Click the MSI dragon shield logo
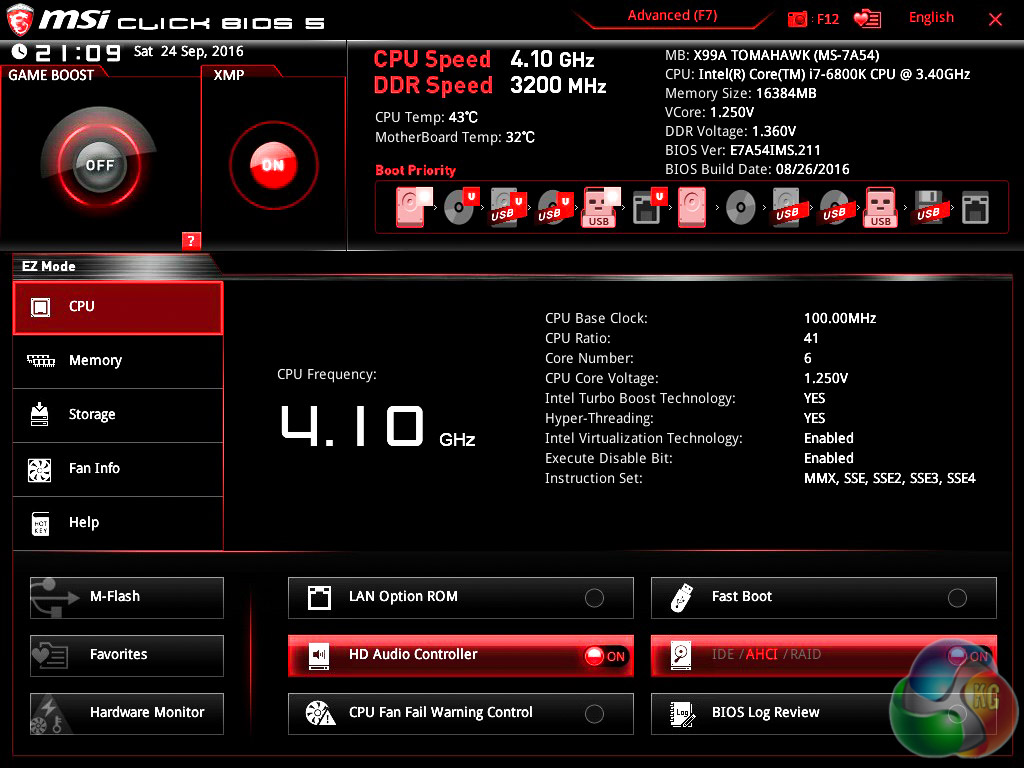 pyautogui.click(x=20, y=20)
